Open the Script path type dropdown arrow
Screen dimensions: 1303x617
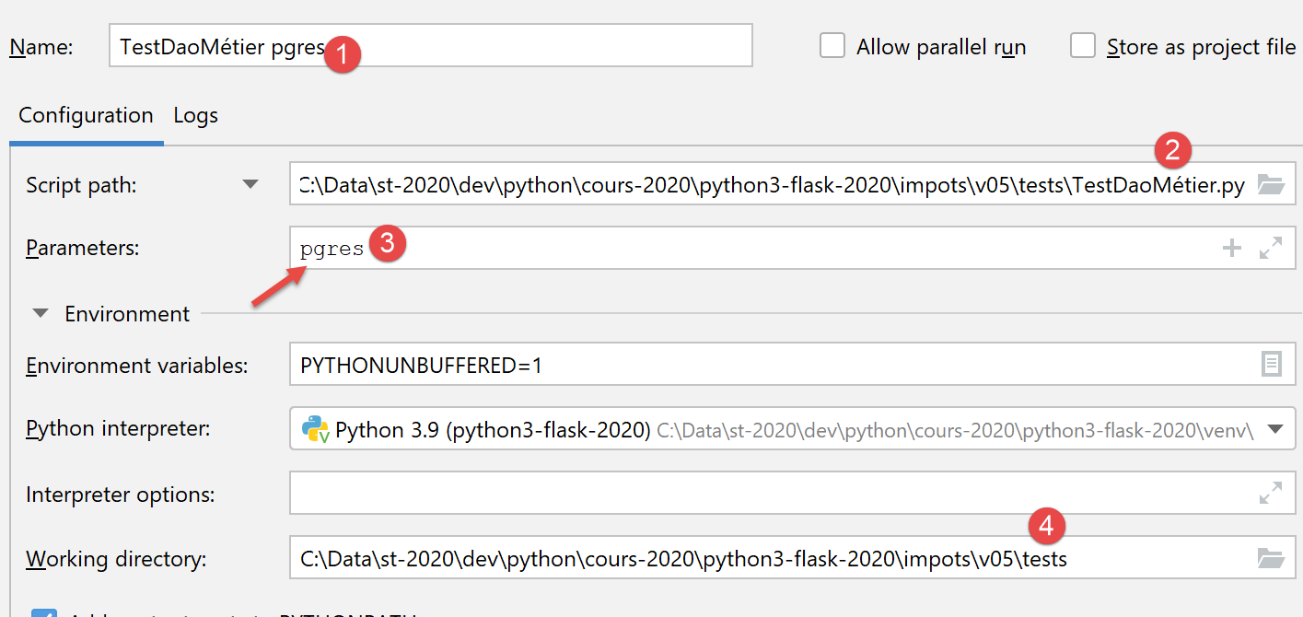pos(251,184)
